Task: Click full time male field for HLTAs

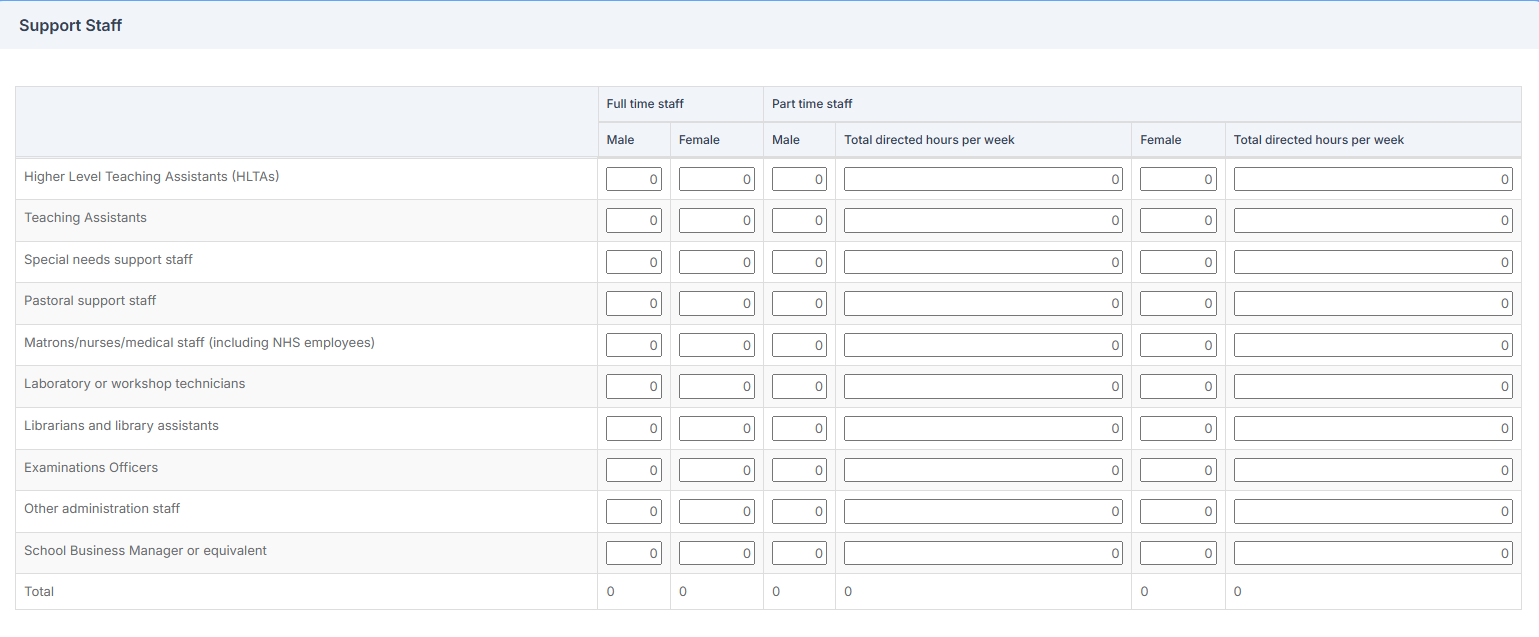Action: click(x=633, y=179)
